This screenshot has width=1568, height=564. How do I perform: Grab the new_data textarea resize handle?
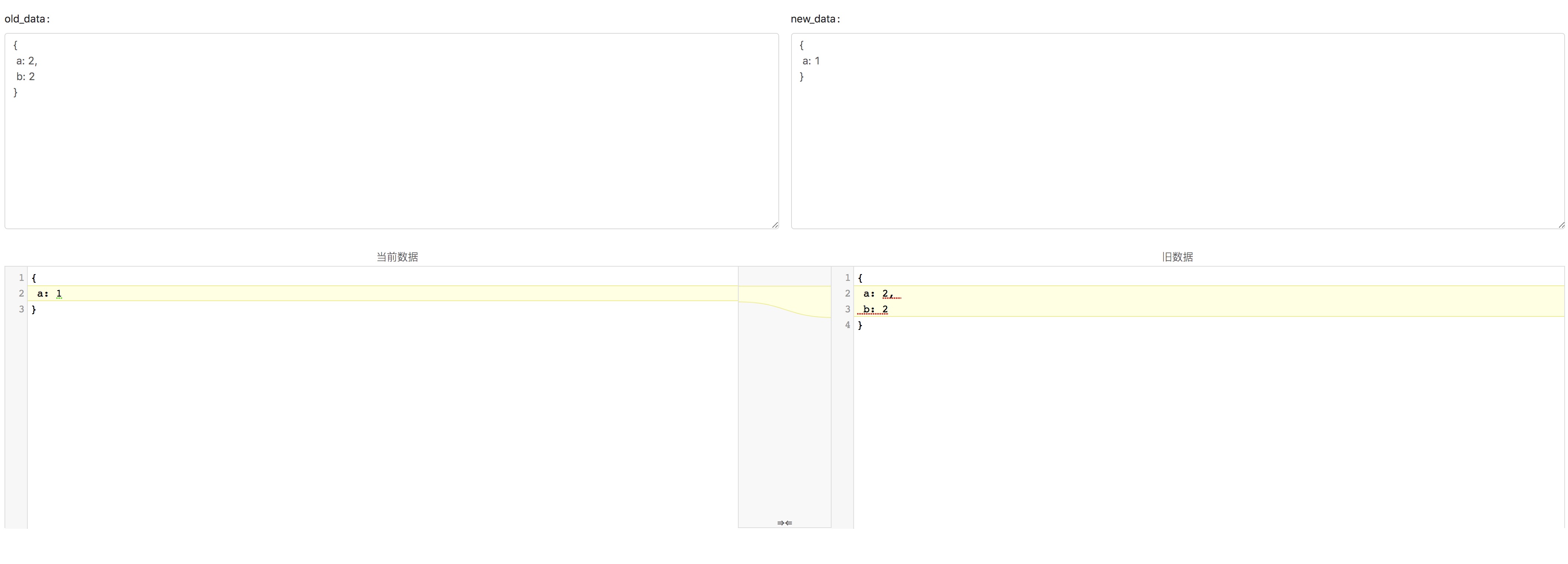point(1561,224)
